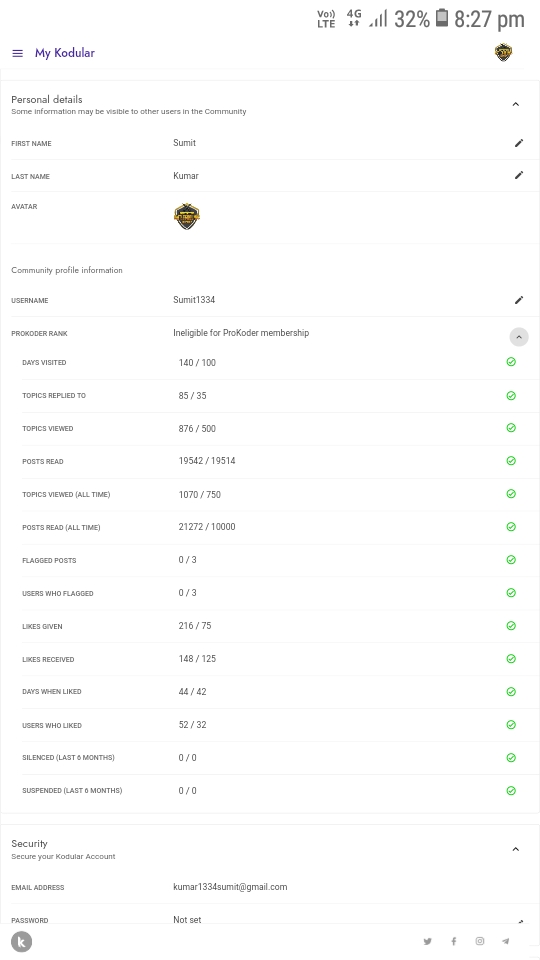Click the Kodular logo in footer

click(x=21, y=942)
